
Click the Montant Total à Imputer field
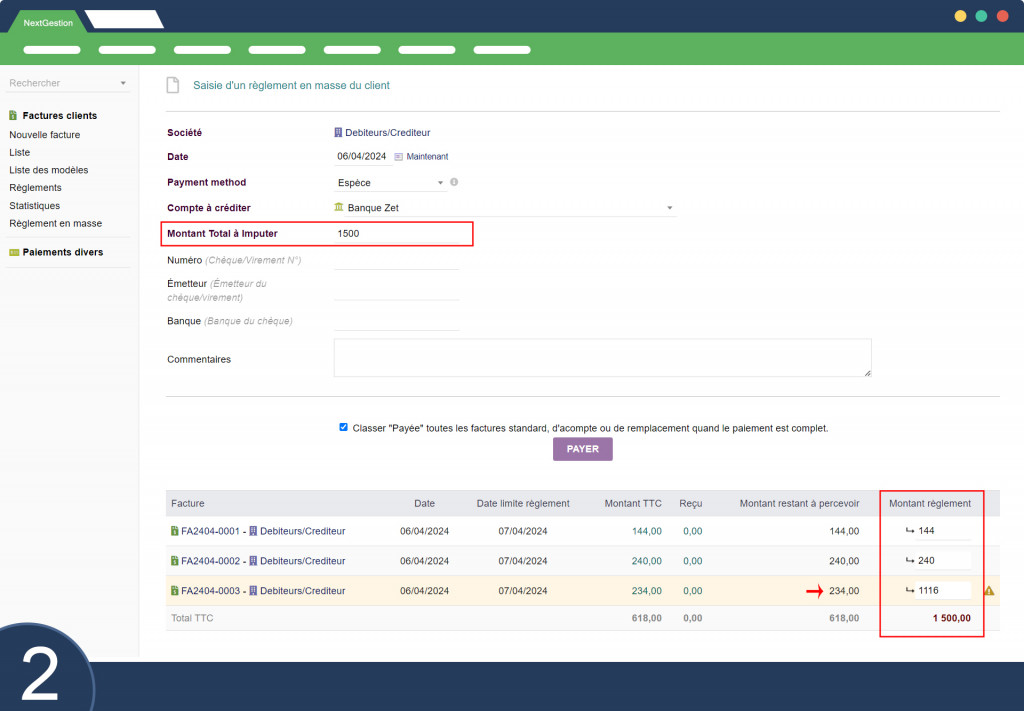(x=400, y=234)
